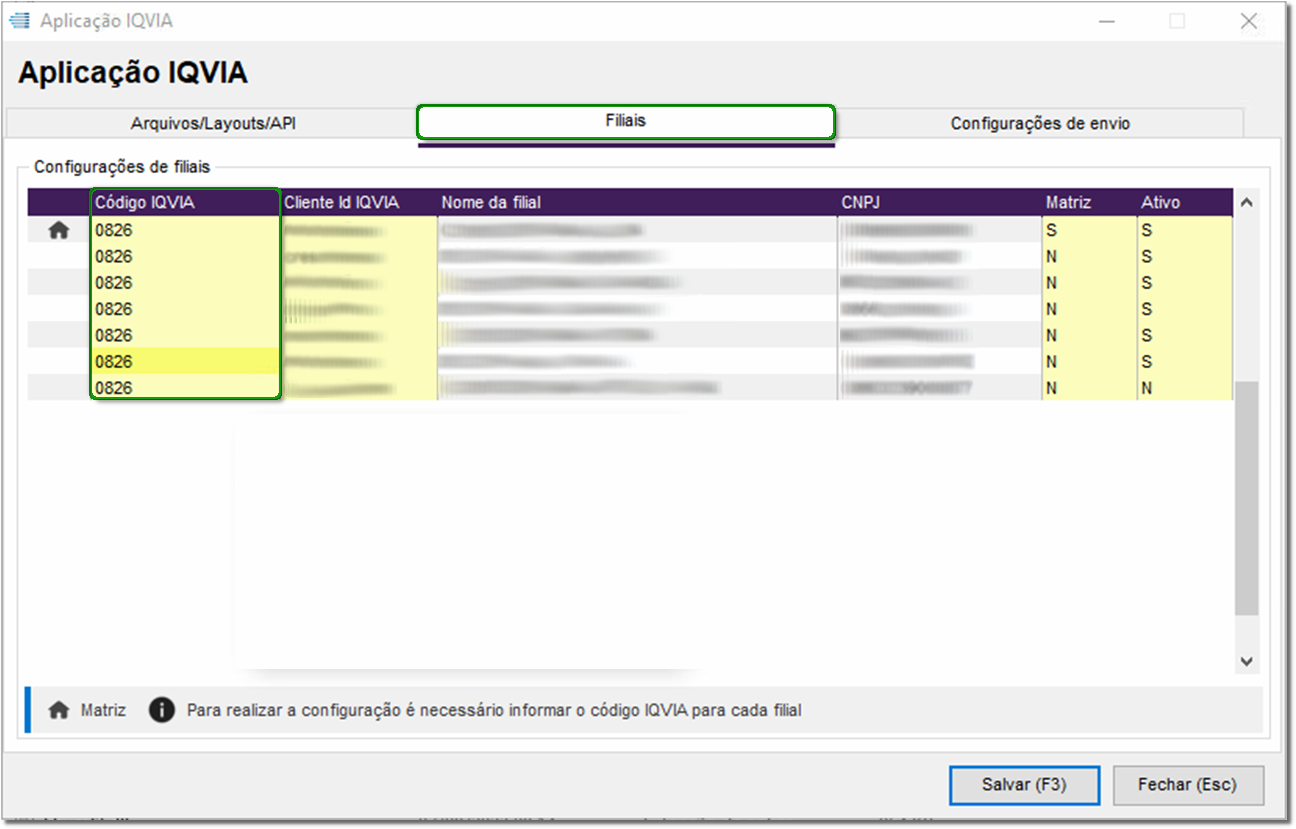
Task: Switch to the Arquivos/Layouts/API tab
Action: pos(213,124)
